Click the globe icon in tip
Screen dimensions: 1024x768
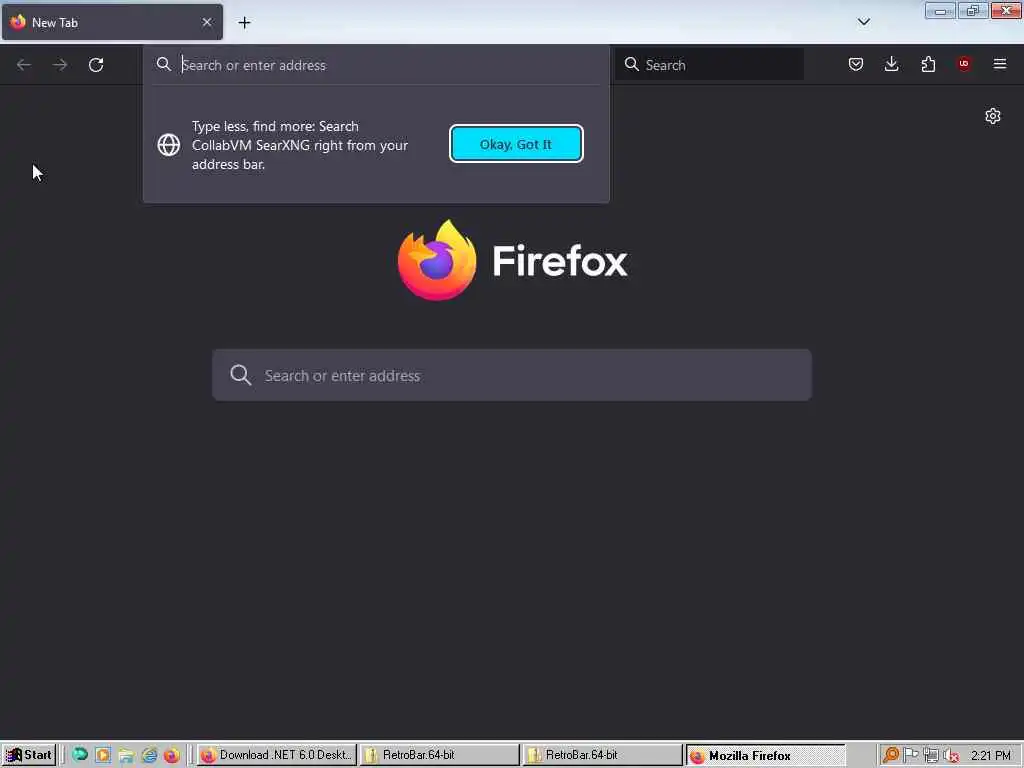168,145
